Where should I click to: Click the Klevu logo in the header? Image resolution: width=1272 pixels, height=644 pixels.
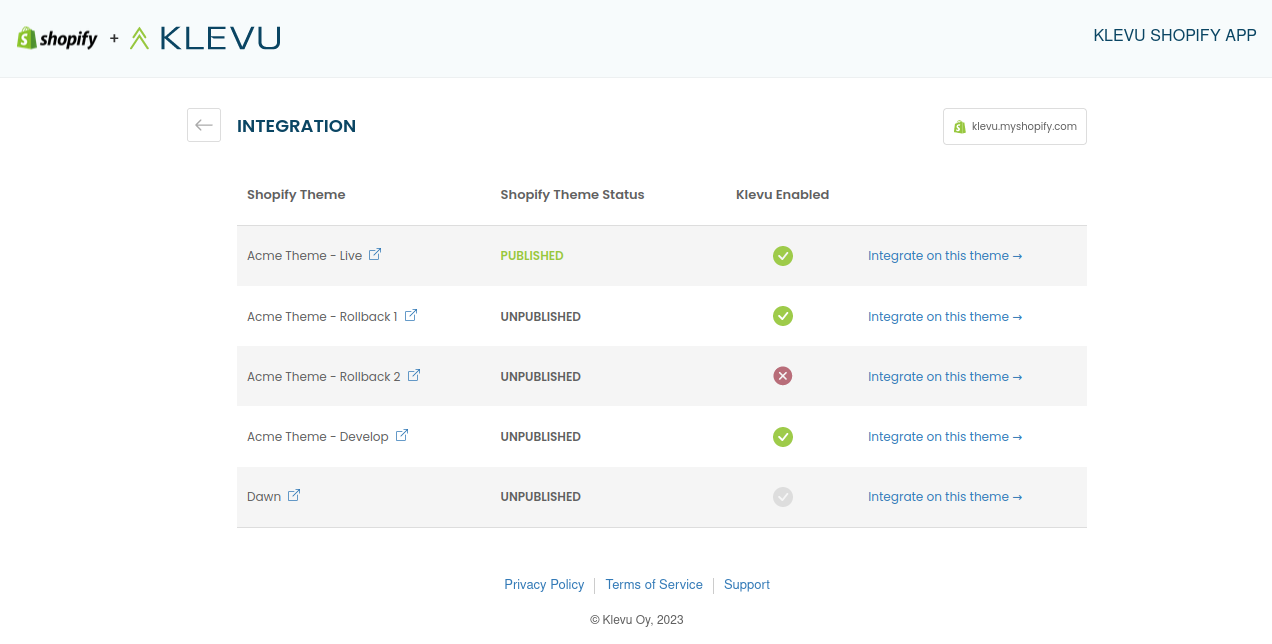(x=205, y=38)
